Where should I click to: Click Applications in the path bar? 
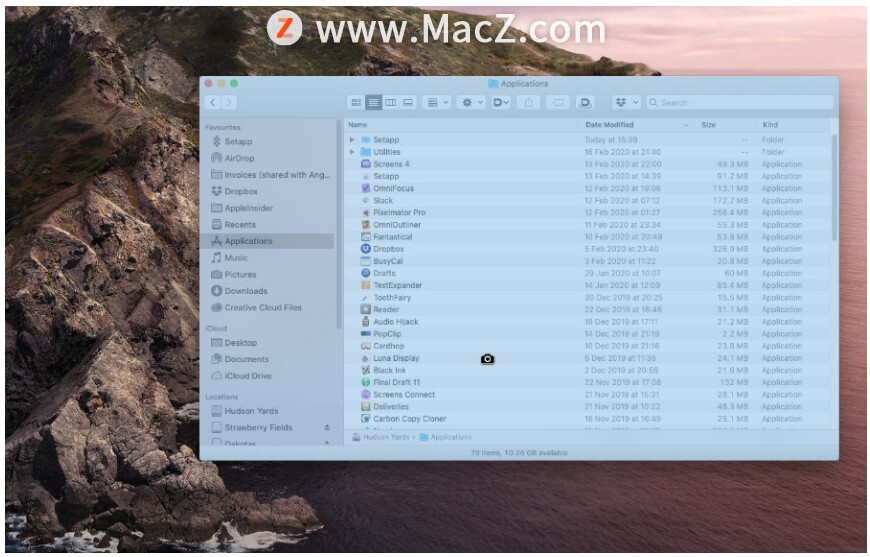[x=446, y=437]
